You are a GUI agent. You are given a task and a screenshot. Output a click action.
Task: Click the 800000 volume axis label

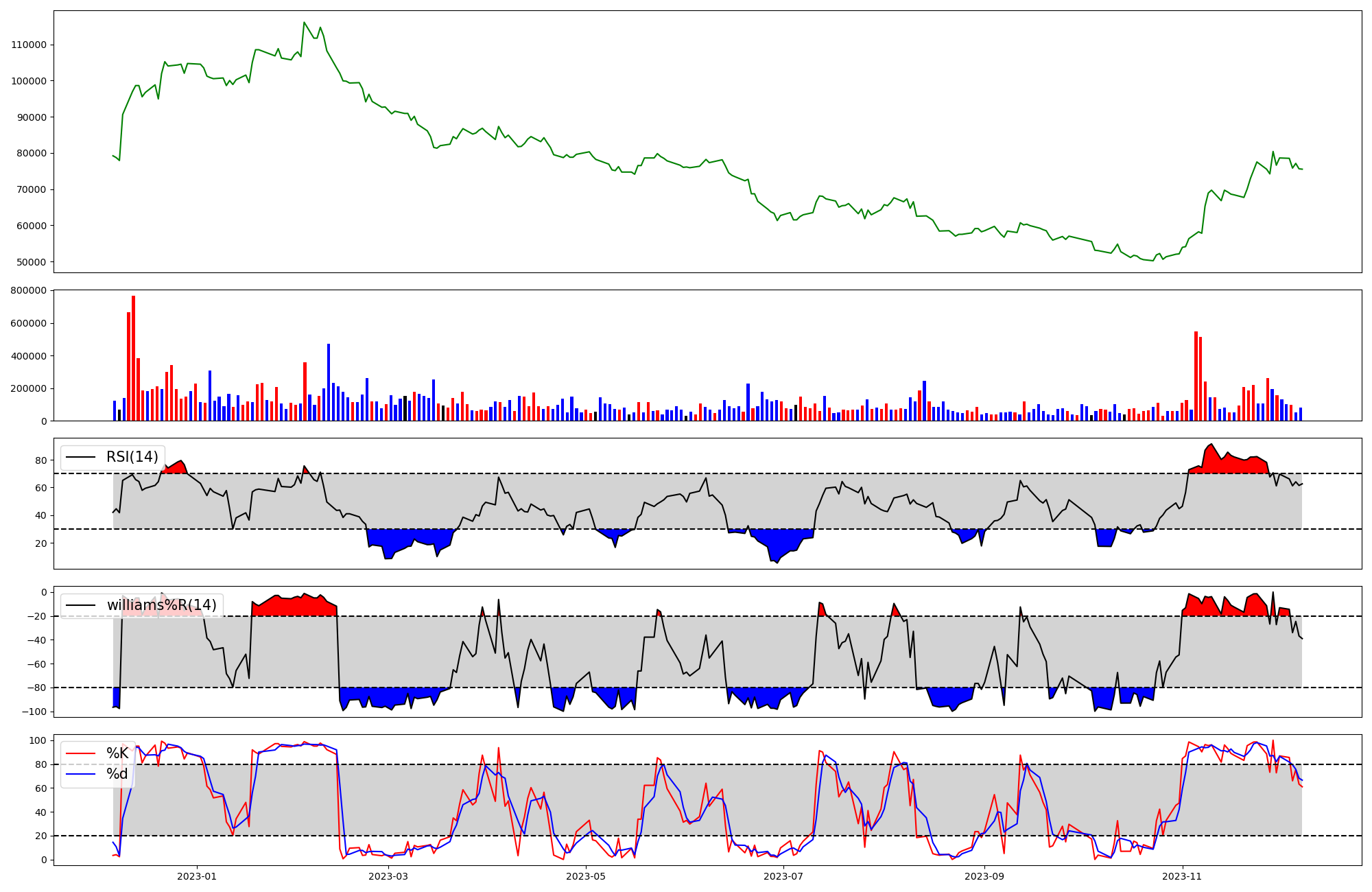pos(29,290)
